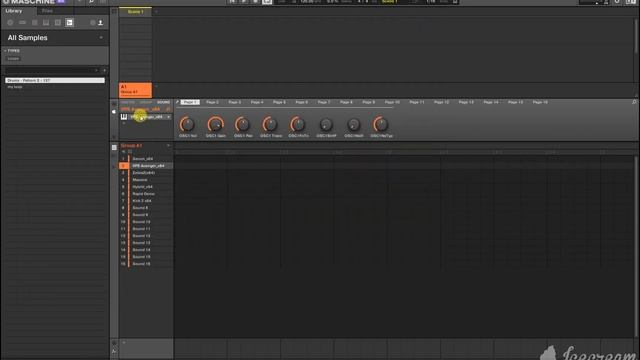The width and height of the screenshot is (640, 360).
Task: Select parameter Page 10 tab
Action: [x=392, y=102]
